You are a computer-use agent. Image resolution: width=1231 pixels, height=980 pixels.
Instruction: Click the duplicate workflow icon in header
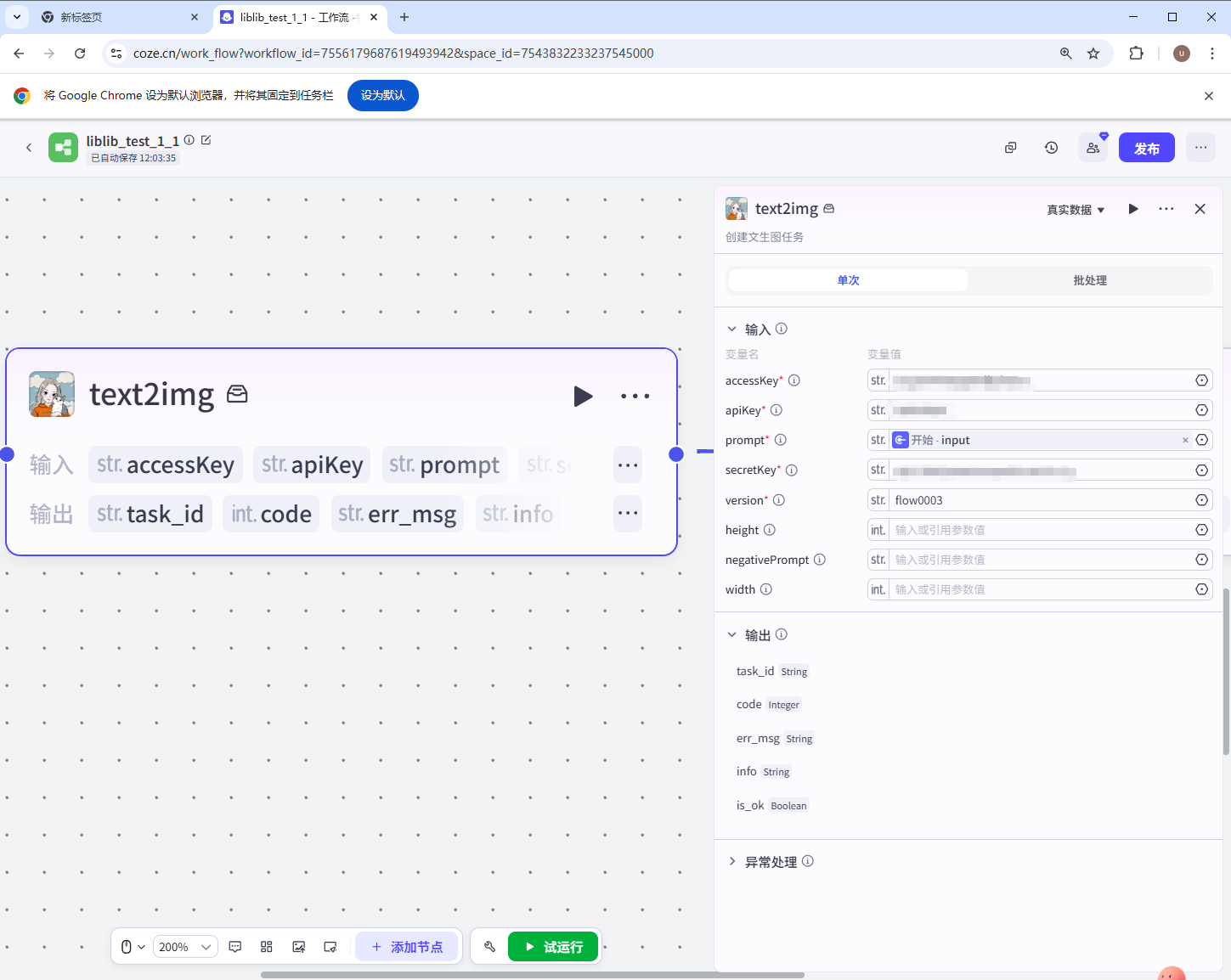click(x=1011, y=148)
